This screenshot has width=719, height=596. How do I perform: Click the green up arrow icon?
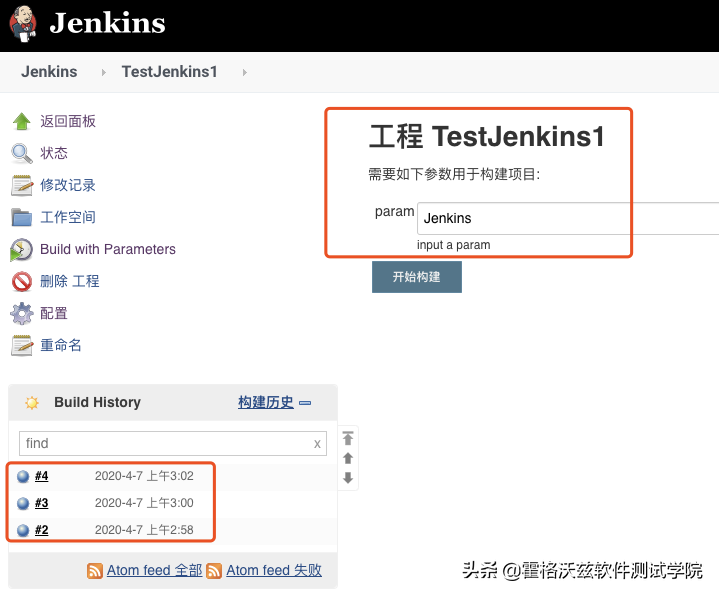(x=22, y=121)
